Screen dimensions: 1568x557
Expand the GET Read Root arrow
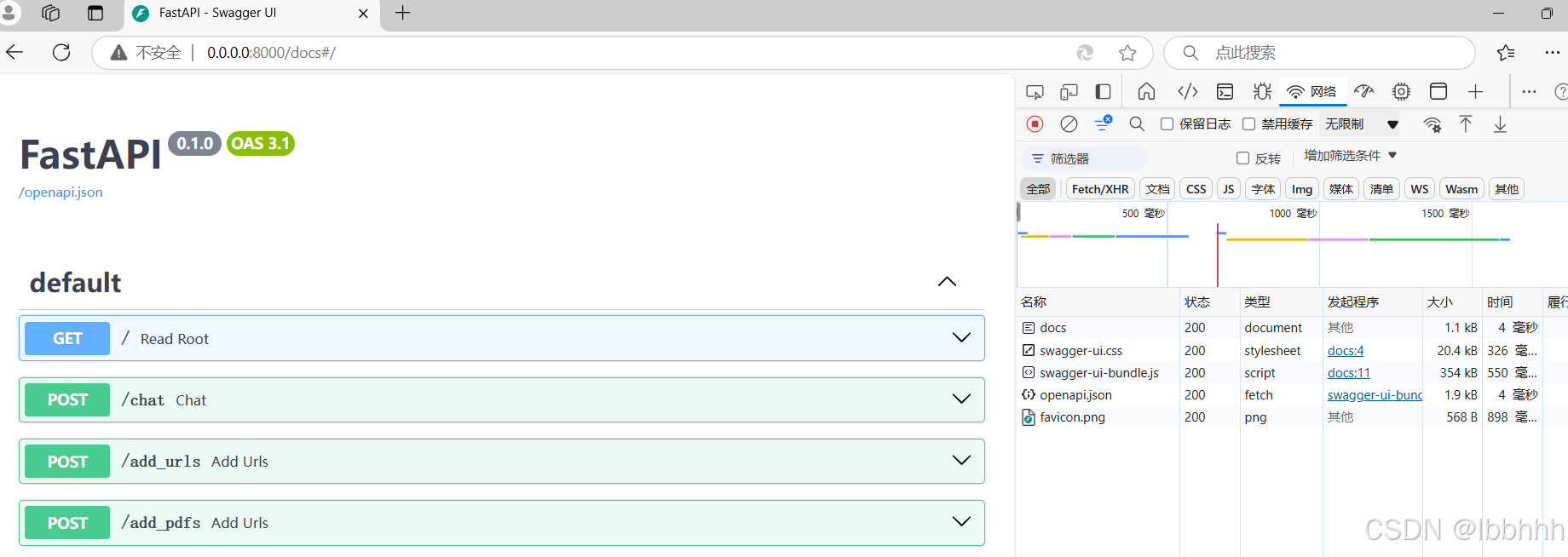[961, 338]
